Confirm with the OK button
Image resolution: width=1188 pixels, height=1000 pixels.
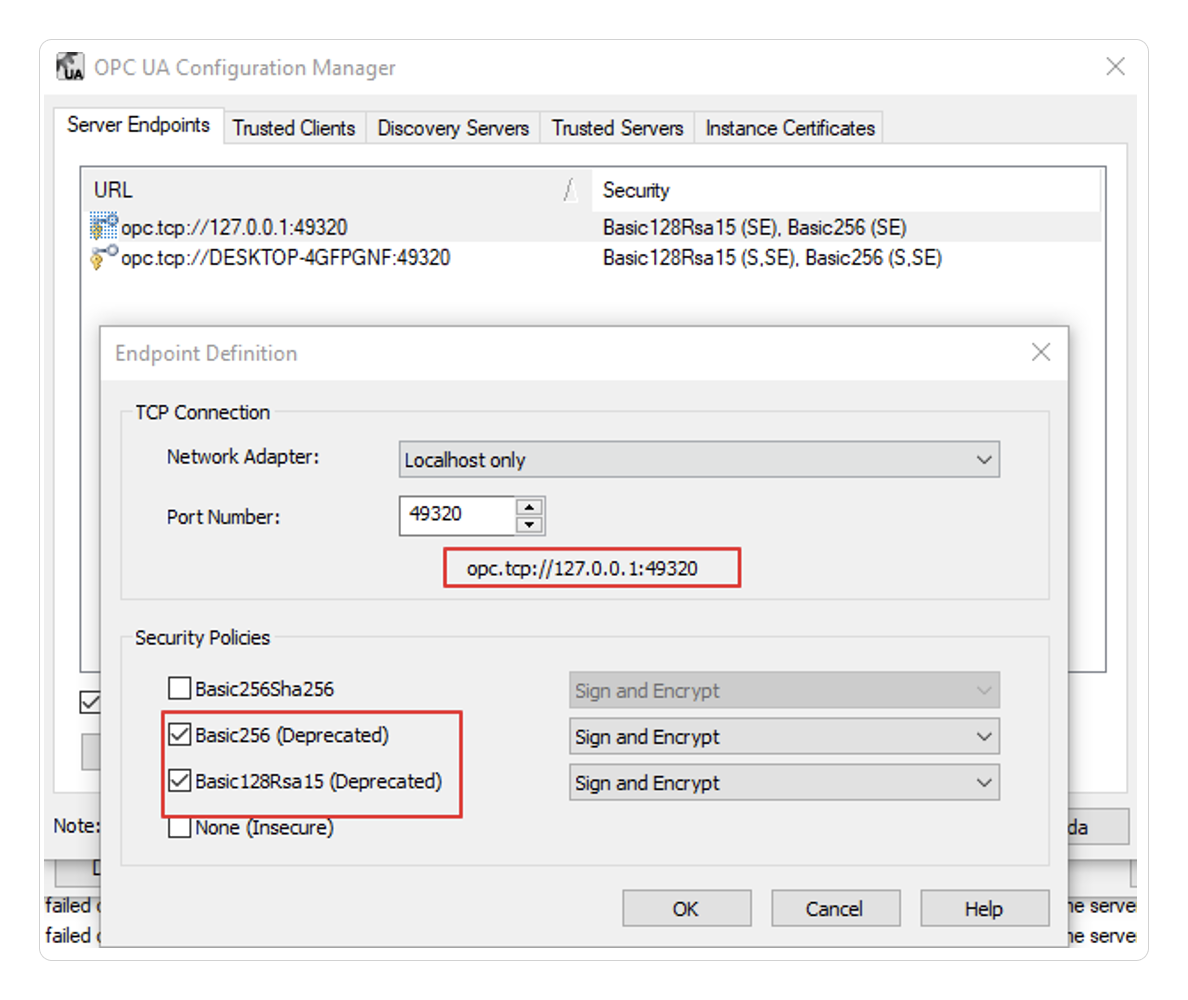(x=686, y=908)
